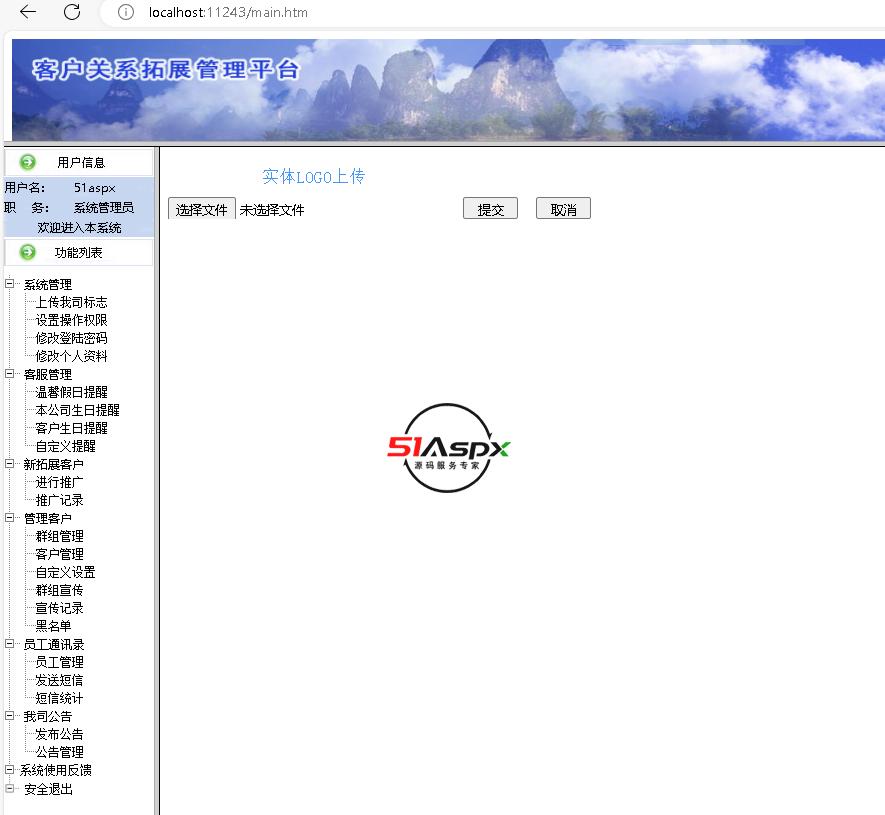Click the username value 51aspx

coord(94,188)
